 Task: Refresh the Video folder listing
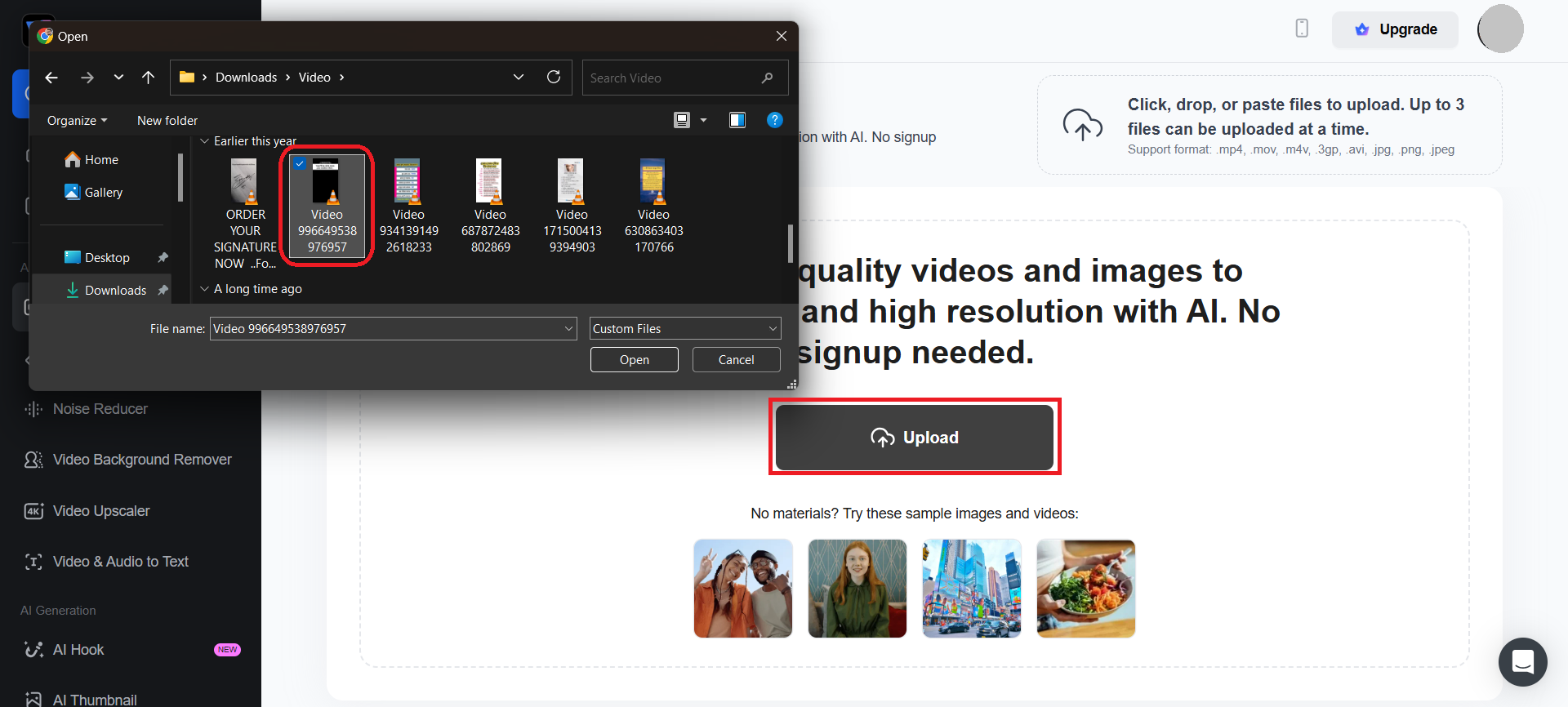[554, 77]
